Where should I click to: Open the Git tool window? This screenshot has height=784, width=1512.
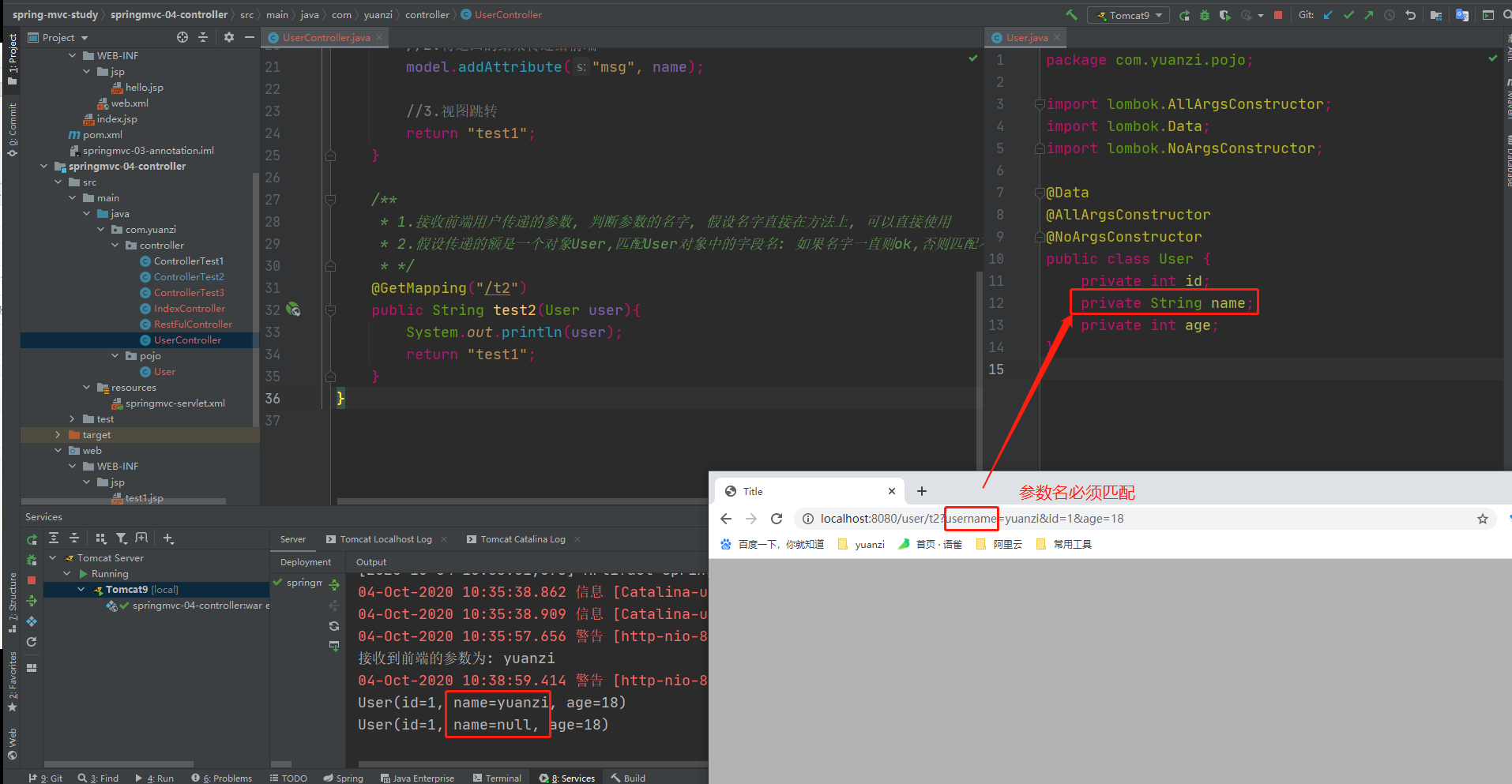click(x=46, y=778)
